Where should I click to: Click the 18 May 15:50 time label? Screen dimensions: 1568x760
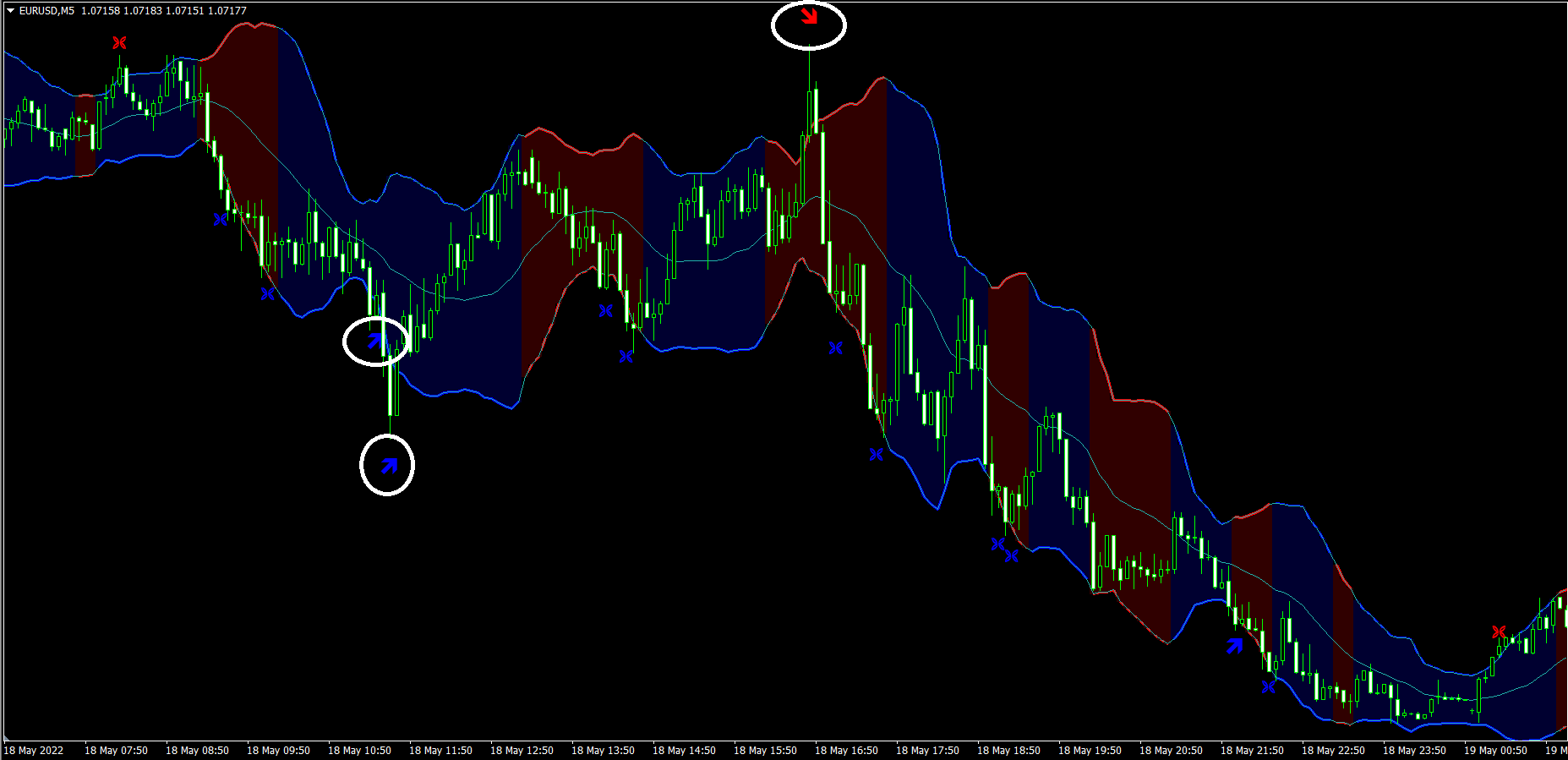(765, 751)
